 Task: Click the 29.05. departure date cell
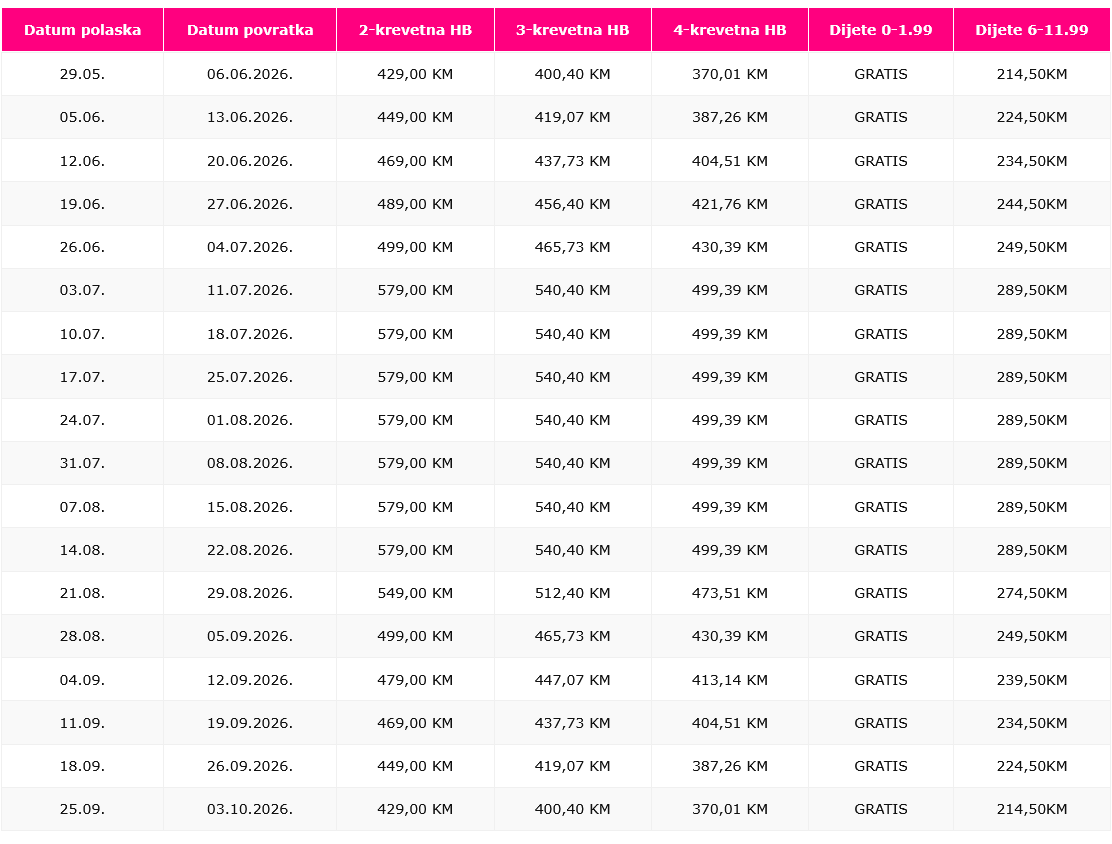[x=82, y=74]
